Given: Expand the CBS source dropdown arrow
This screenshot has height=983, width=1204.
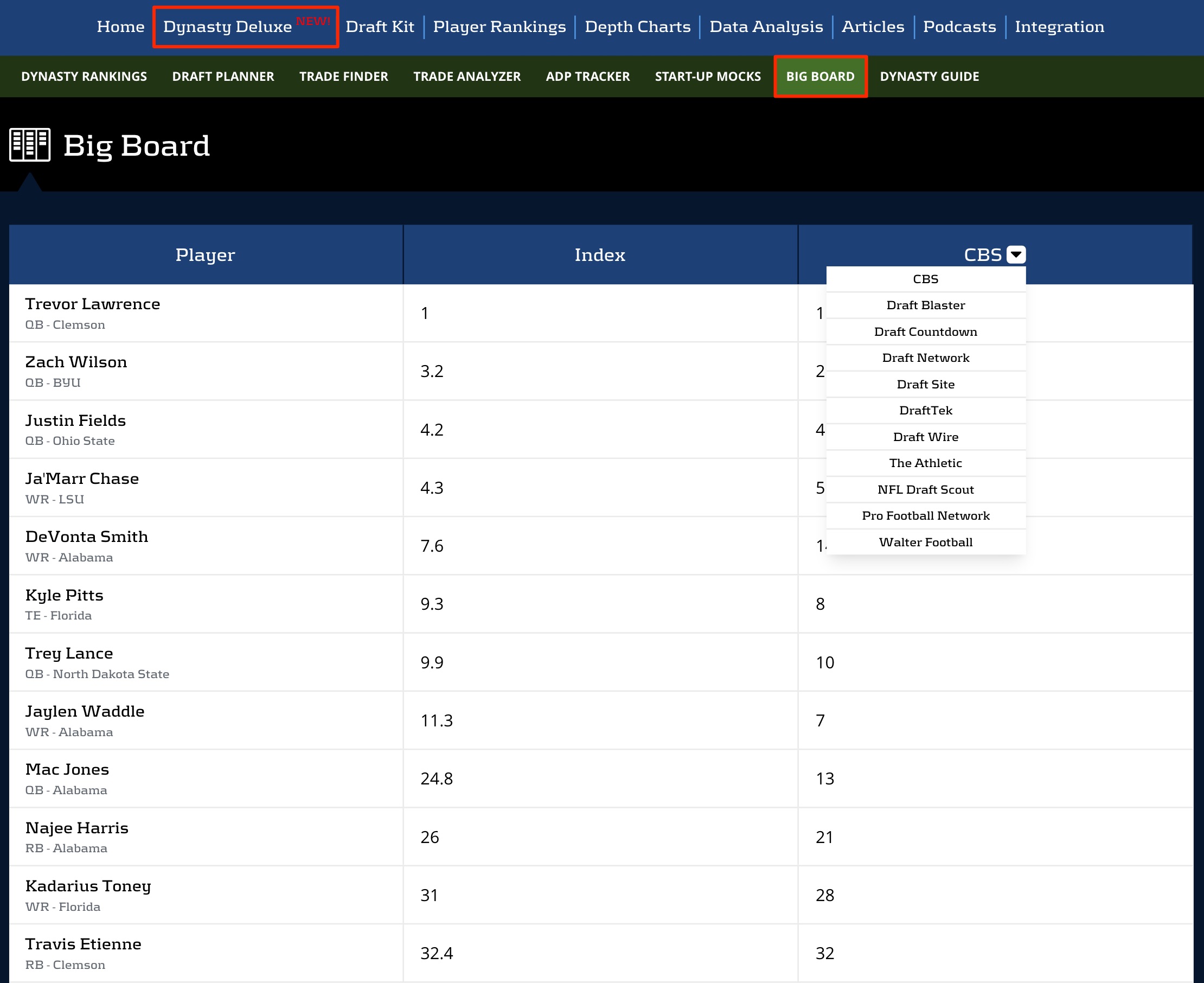Looking at the screenshot, I should pos(1015,254).
